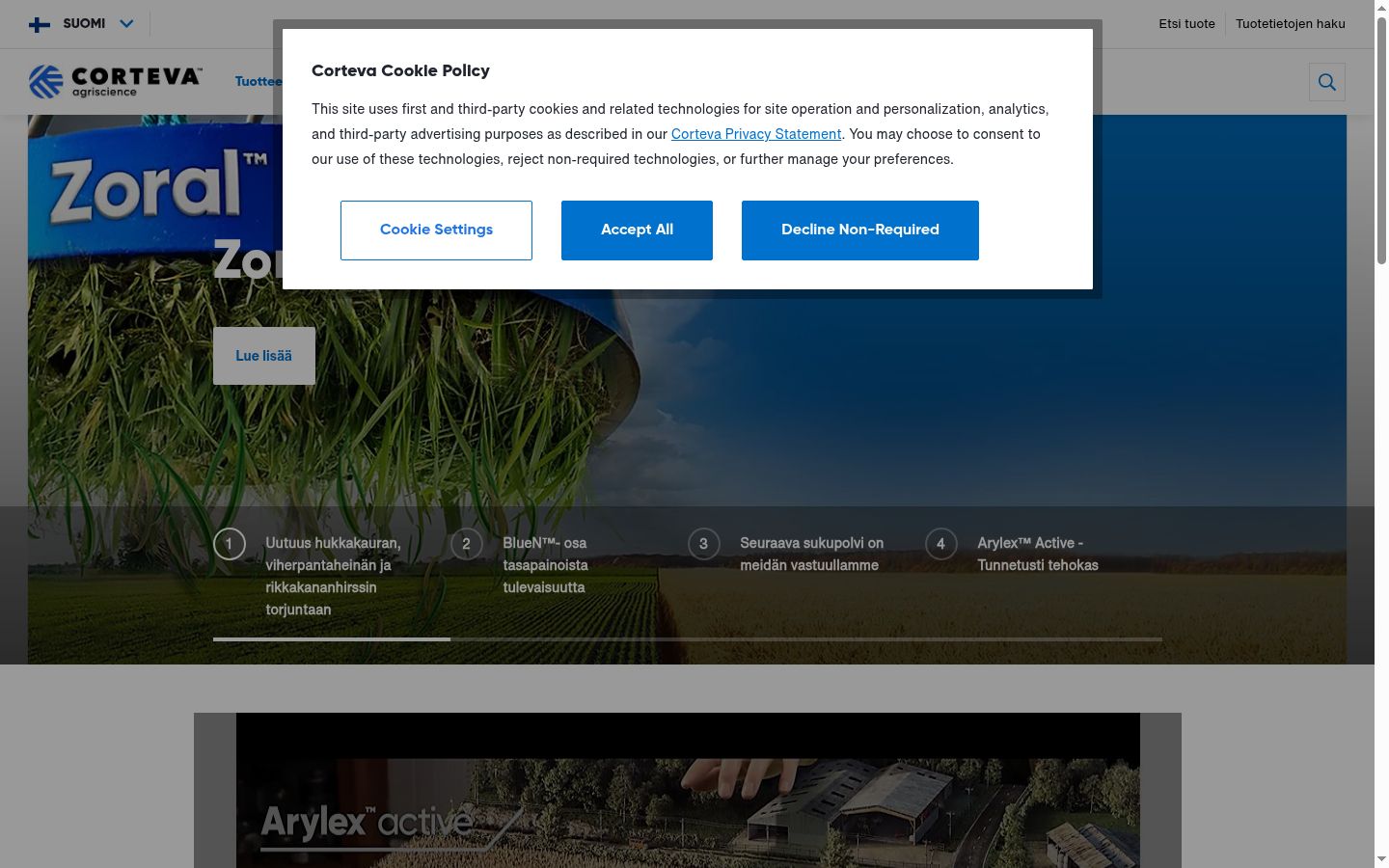This screenshot has width=1389, height=868.
Task: Click the SUOMI country label
Action: [84, 24]
